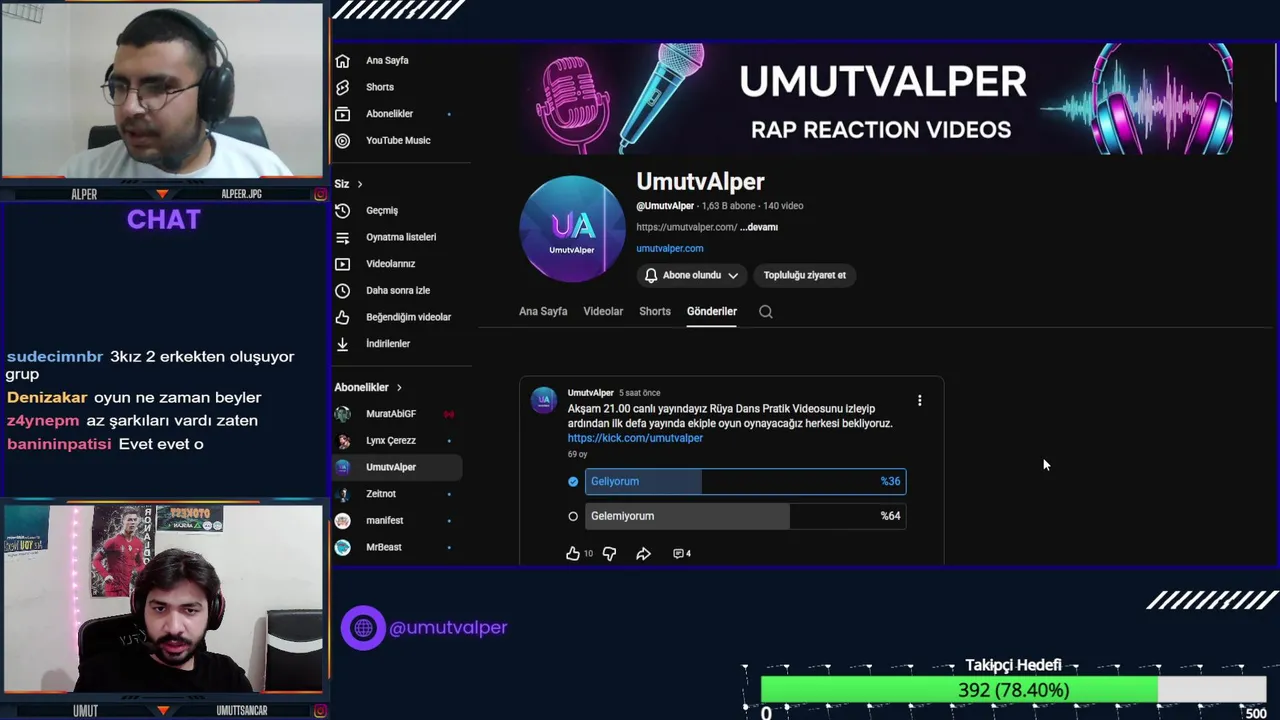Open the Abonelikler subscriptions icon

[342, 114]
